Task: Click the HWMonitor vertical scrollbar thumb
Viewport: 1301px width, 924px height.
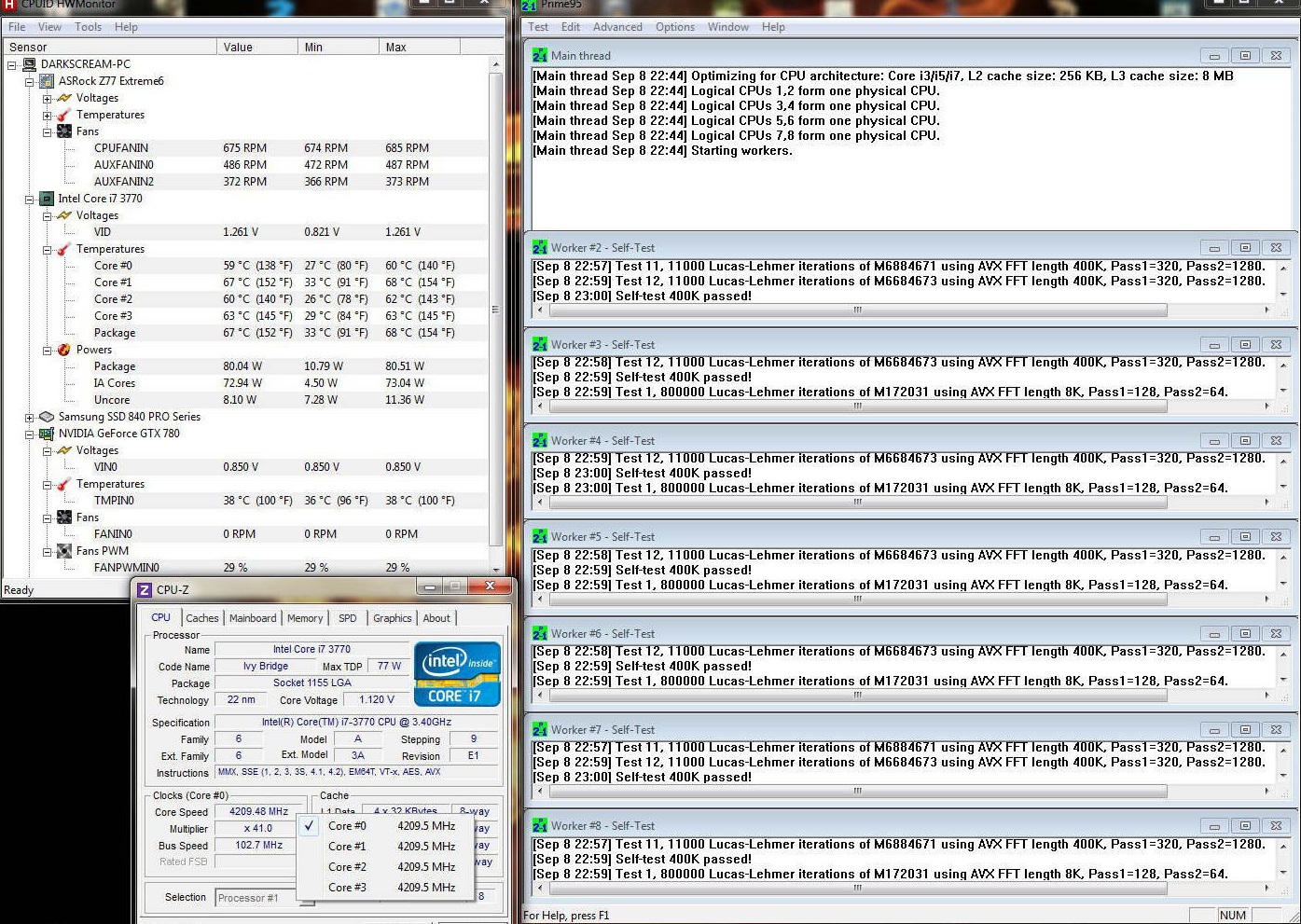Action: [x=496, y=309]
